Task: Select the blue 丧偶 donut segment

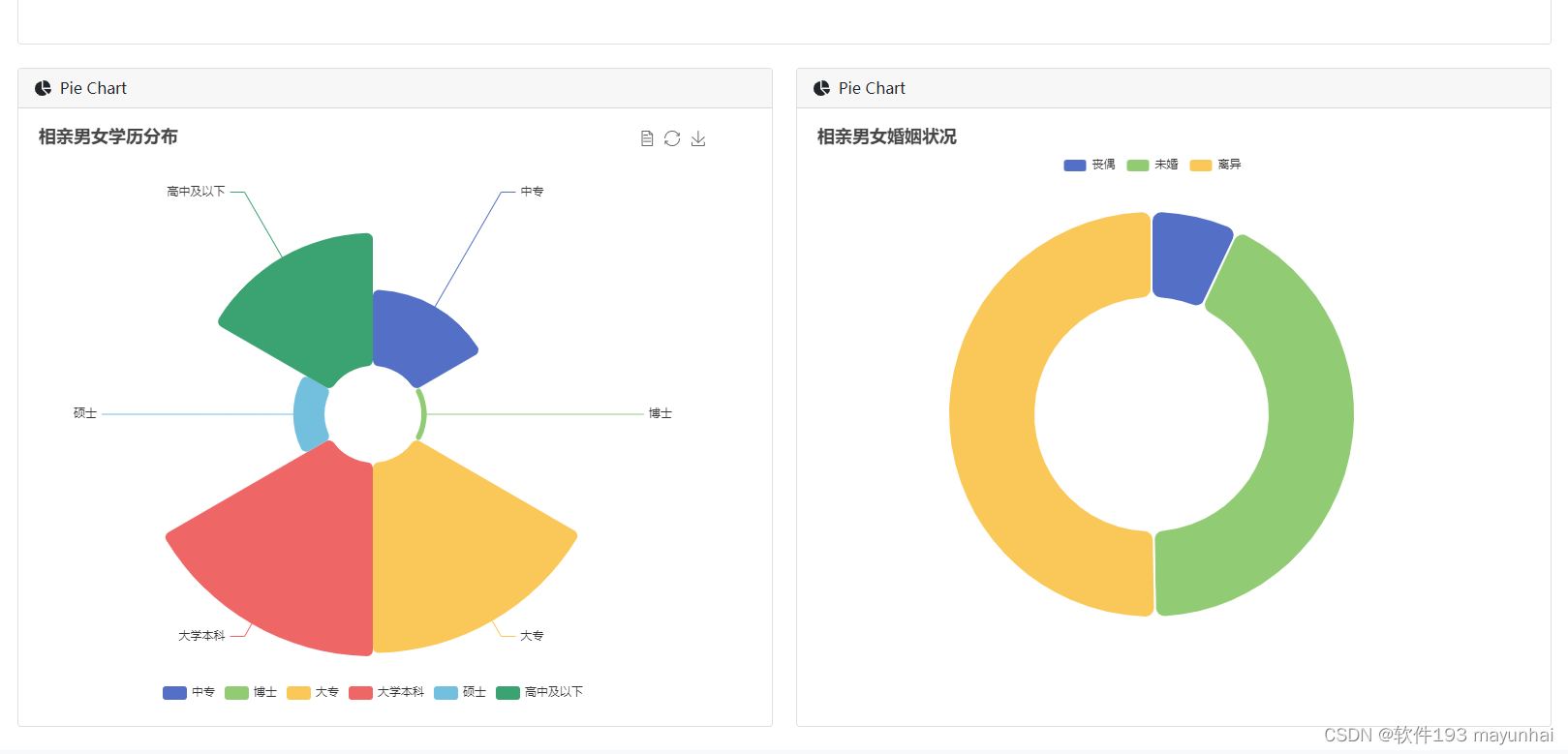Action: pyautogui.click(x=1188, y=256)
